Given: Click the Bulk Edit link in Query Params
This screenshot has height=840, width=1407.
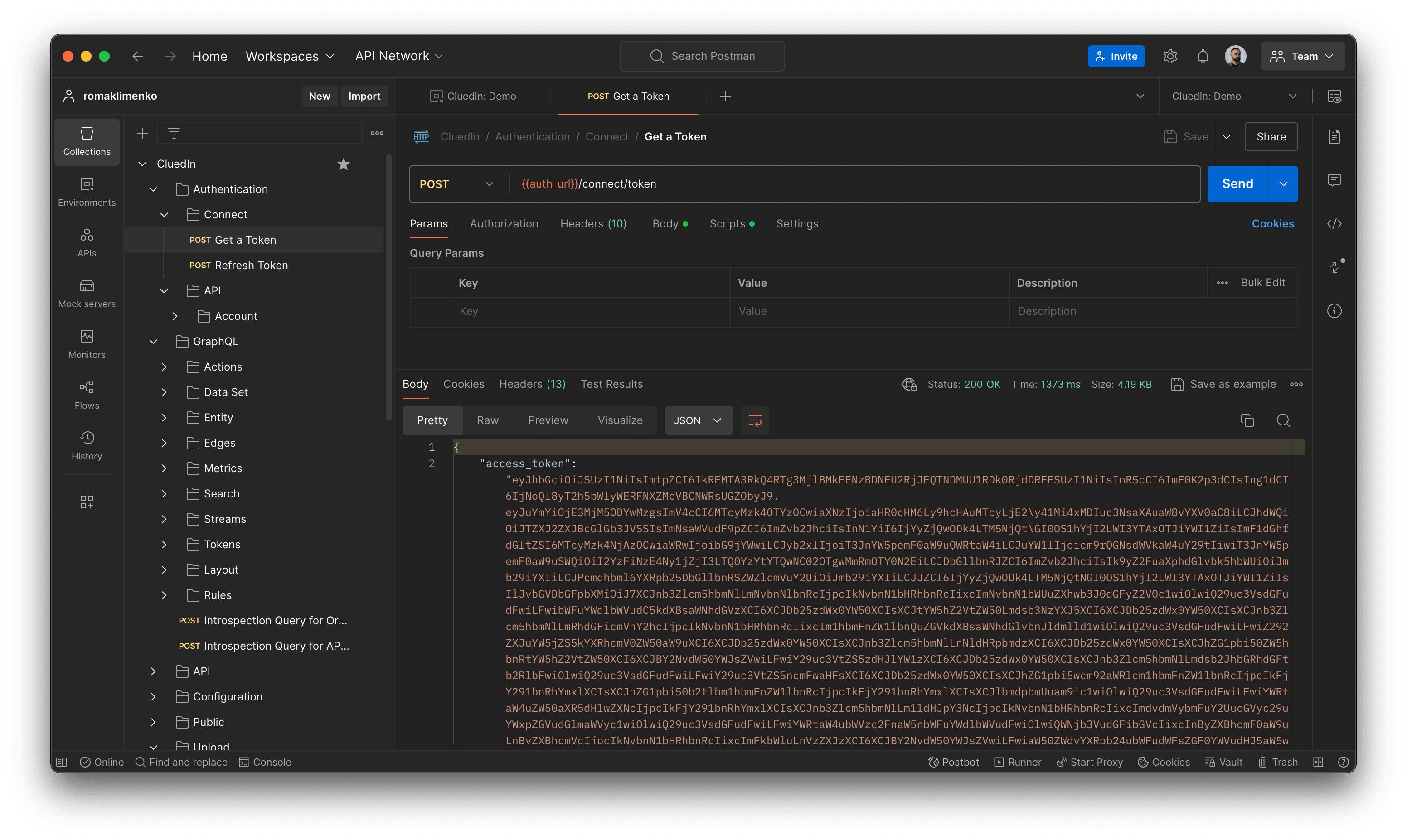Looking at the screenshot, I should point(1262,282).
